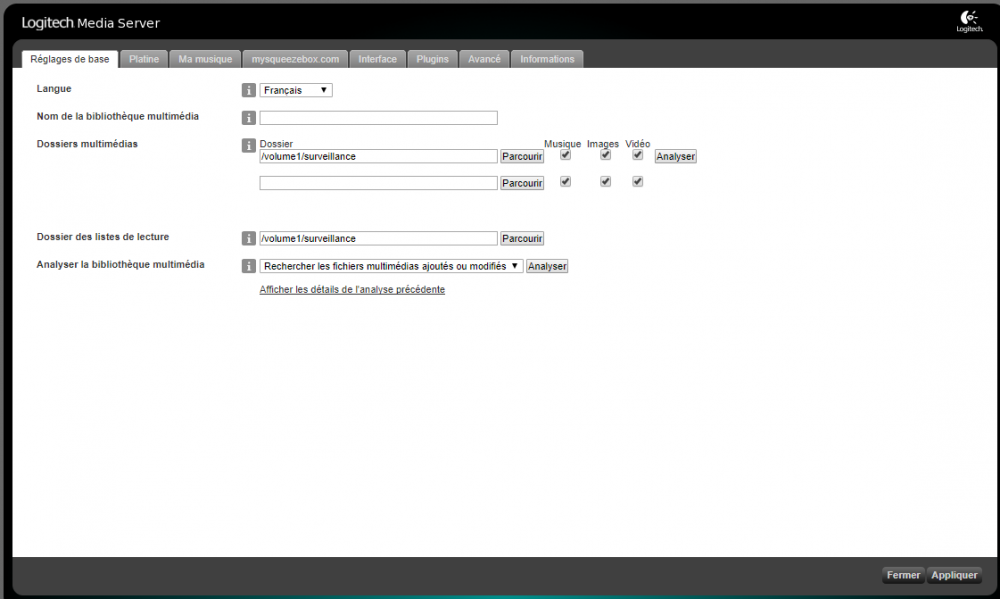This screenshot has height=599, width=1000.
Task: Open the Ma musique tab
Action: (205, 59)
